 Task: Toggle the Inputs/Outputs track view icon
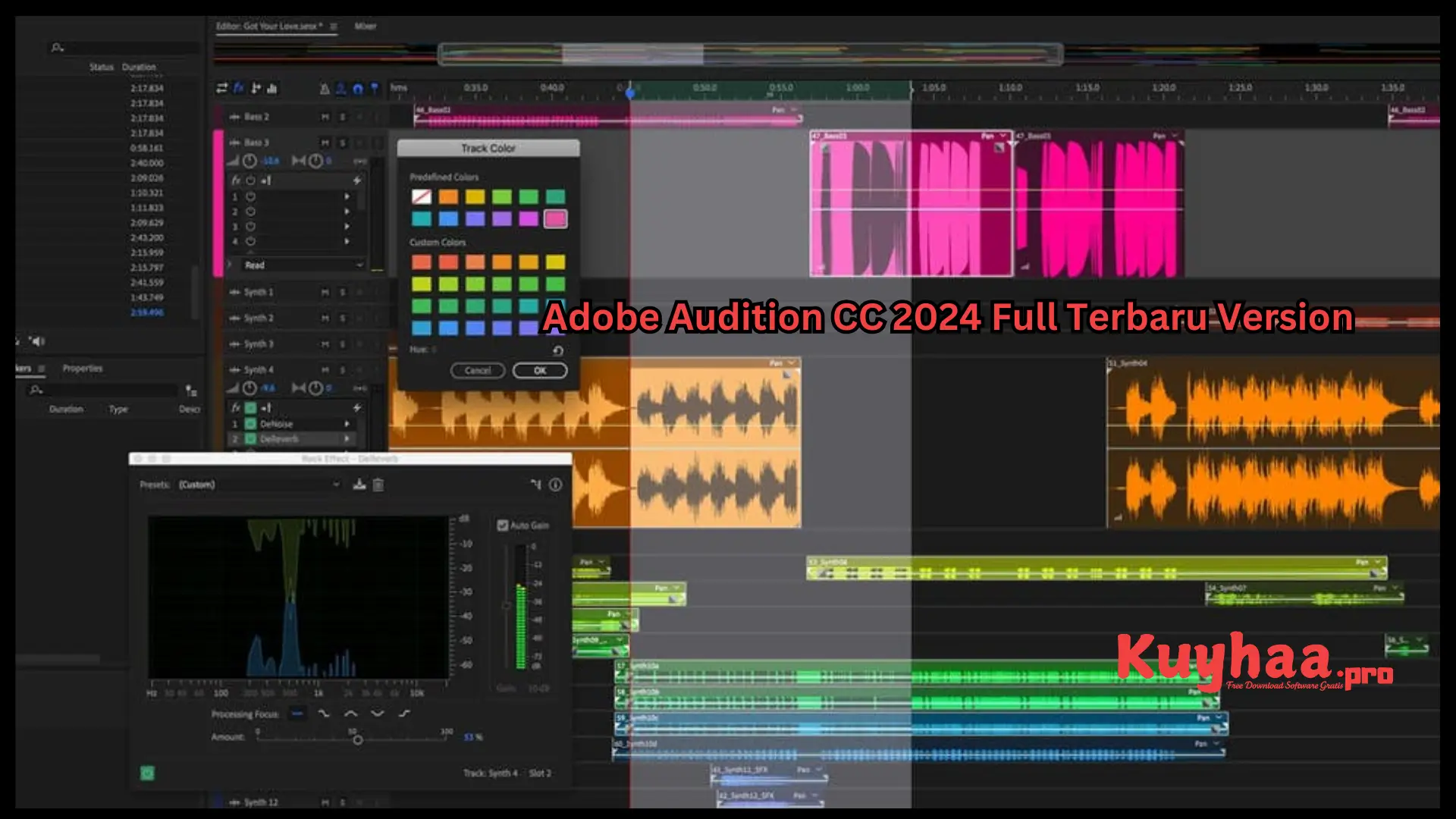point(221,89)
